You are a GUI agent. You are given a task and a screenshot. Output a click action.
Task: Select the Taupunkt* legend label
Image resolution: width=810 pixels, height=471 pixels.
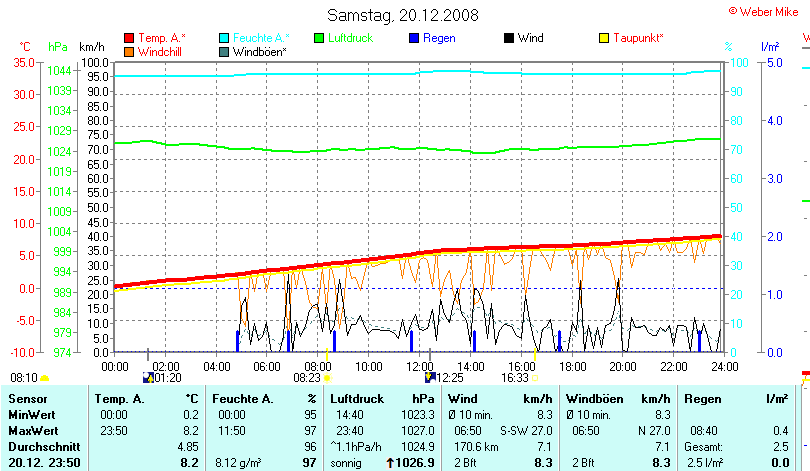coord(638,38)
